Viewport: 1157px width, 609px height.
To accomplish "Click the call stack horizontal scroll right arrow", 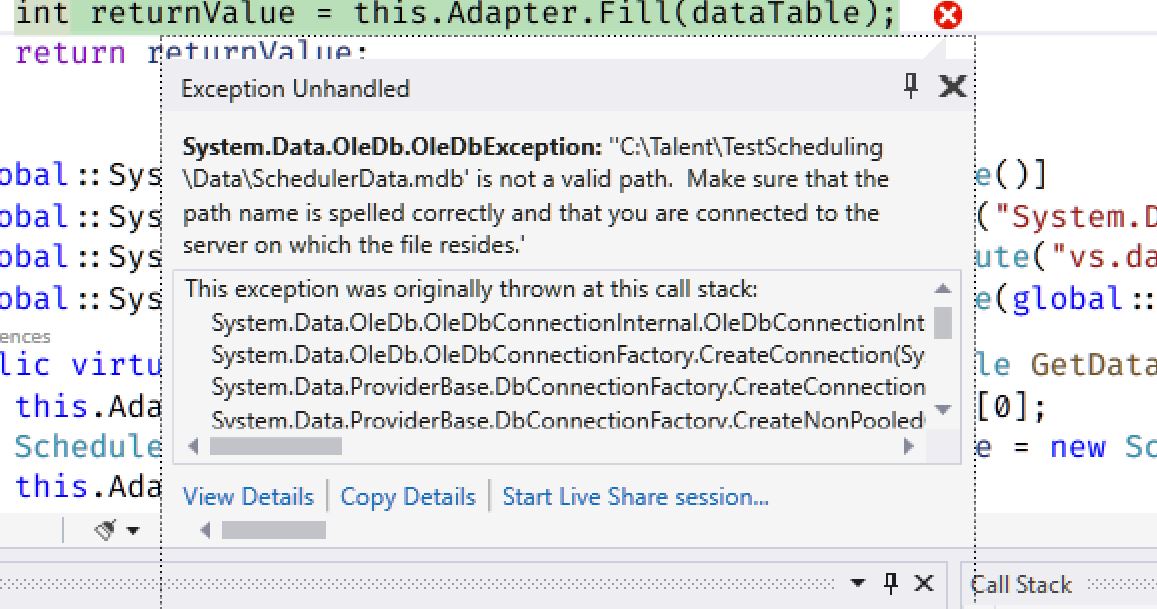I will tap(909, 446).
